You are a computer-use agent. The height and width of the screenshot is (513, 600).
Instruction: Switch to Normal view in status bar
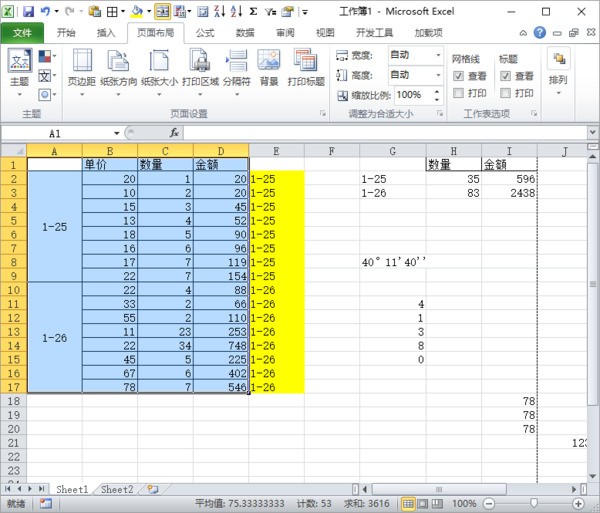coord(408,503)
